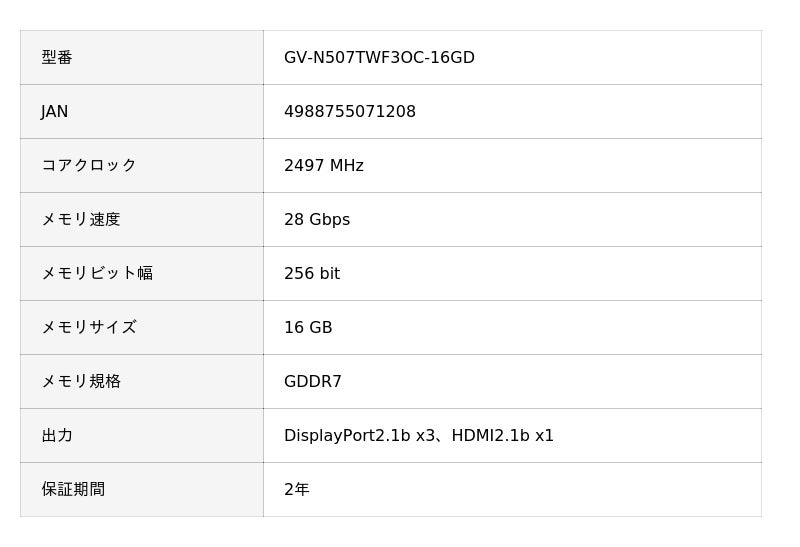Screen dimensions: 800x547
Task: Click the 2497 MHz value
Action: tap(323, 166)
